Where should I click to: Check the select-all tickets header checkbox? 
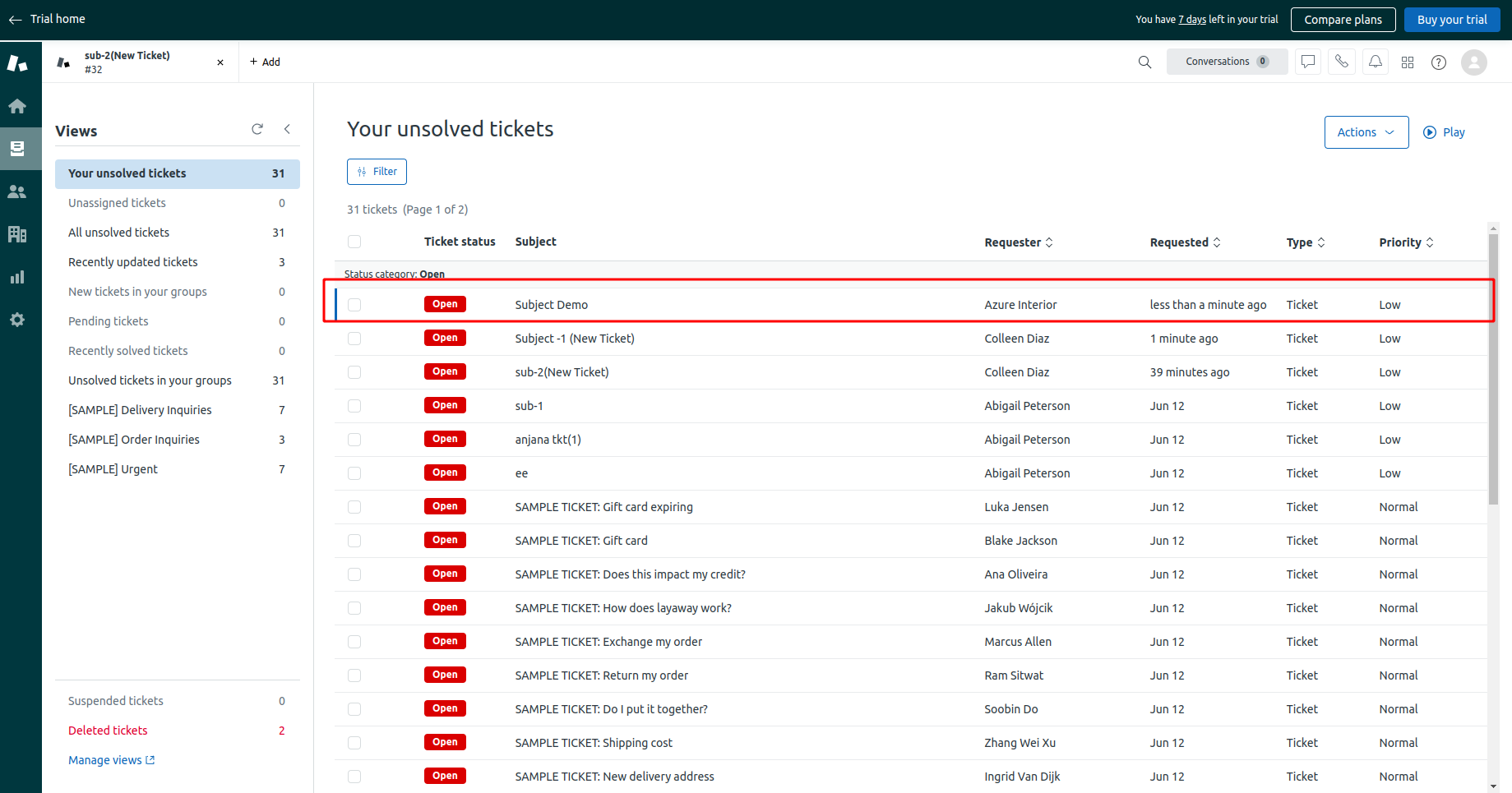coord(354,242)
